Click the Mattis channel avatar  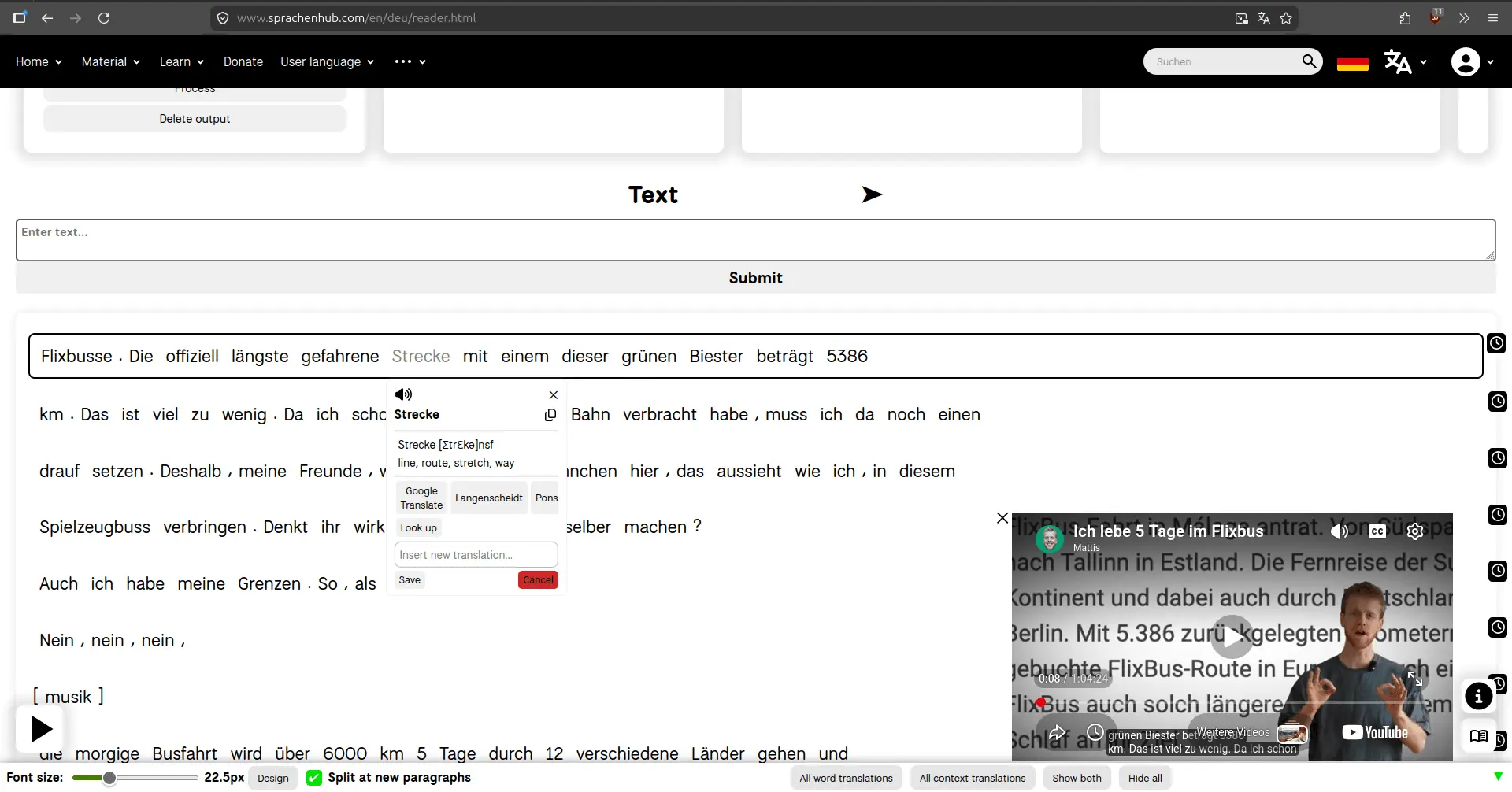[x=1049, y=538]
